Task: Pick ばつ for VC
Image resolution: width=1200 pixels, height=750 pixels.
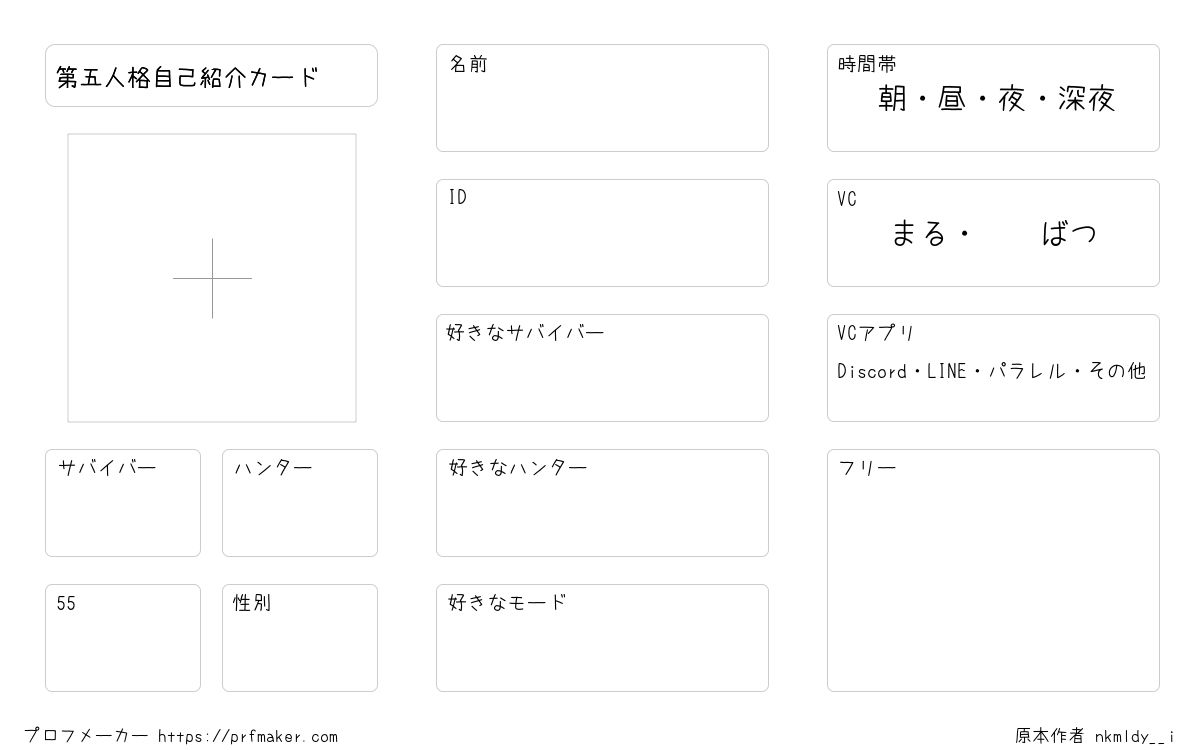Action: click(x=1069, y=233)
